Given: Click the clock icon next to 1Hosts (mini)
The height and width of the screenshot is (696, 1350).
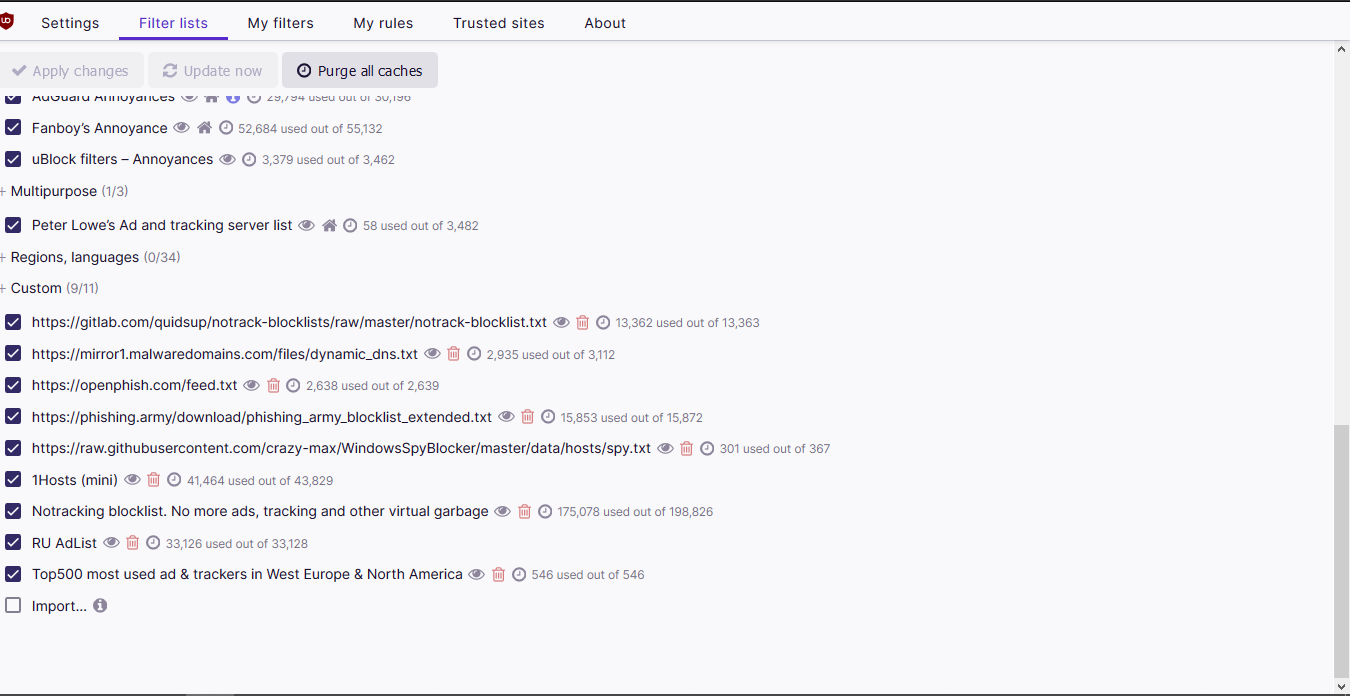Looking at the screenshot, I should 174,480.
